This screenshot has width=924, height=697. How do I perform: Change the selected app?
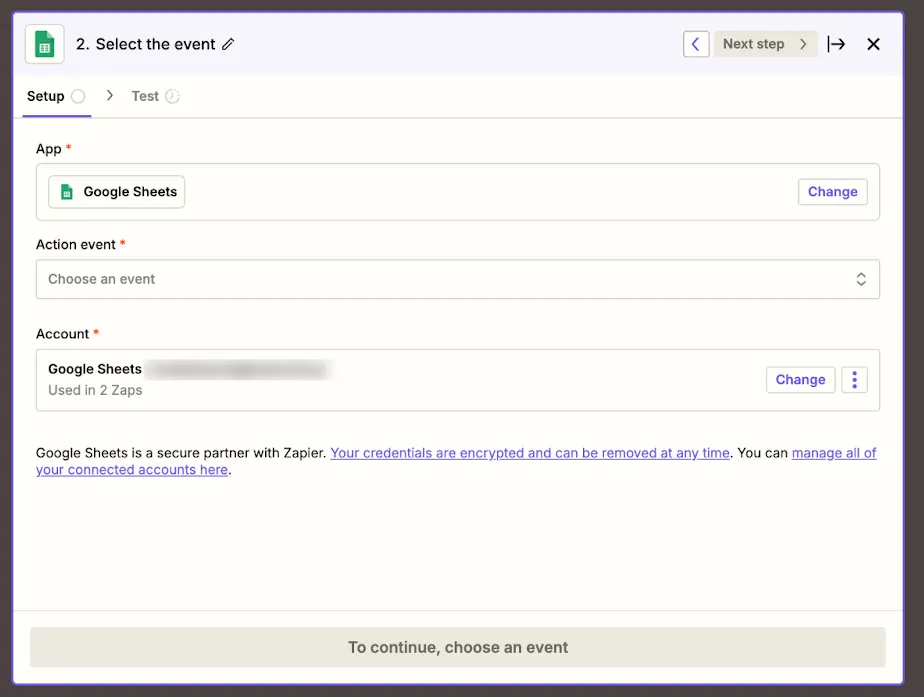(x=833, y=192)
